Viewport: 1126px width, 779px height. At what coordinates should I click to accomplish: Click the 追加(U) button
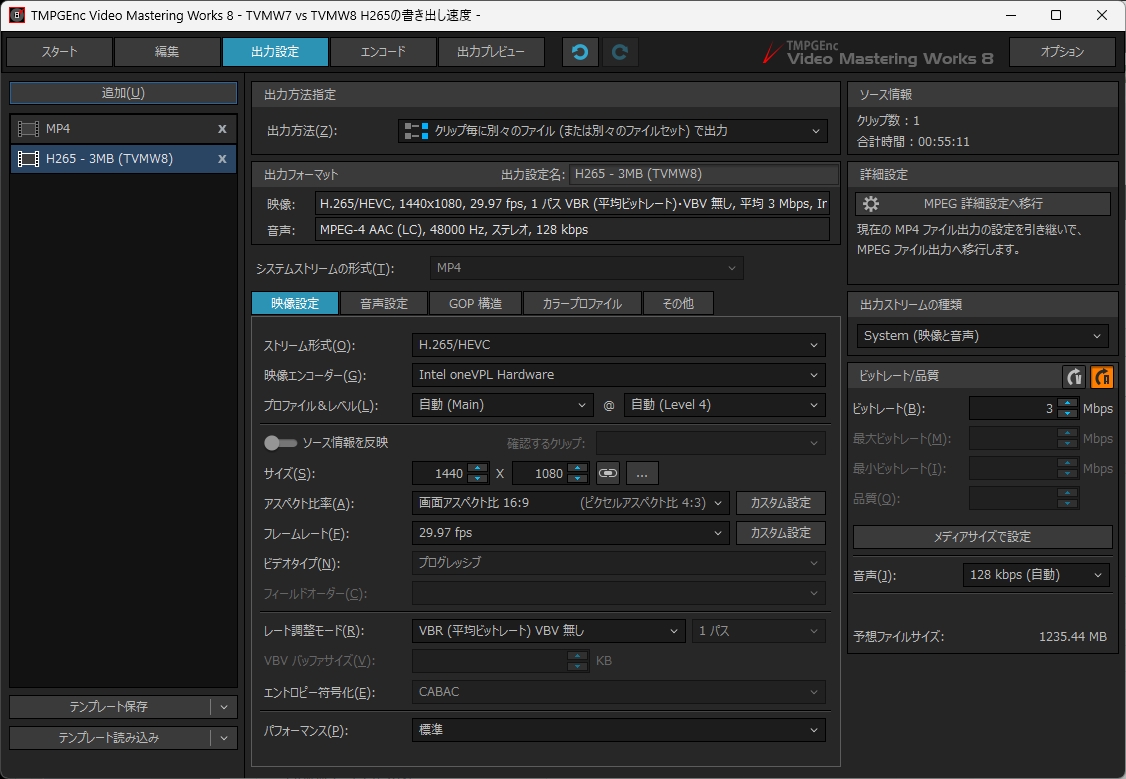(124, 93)
